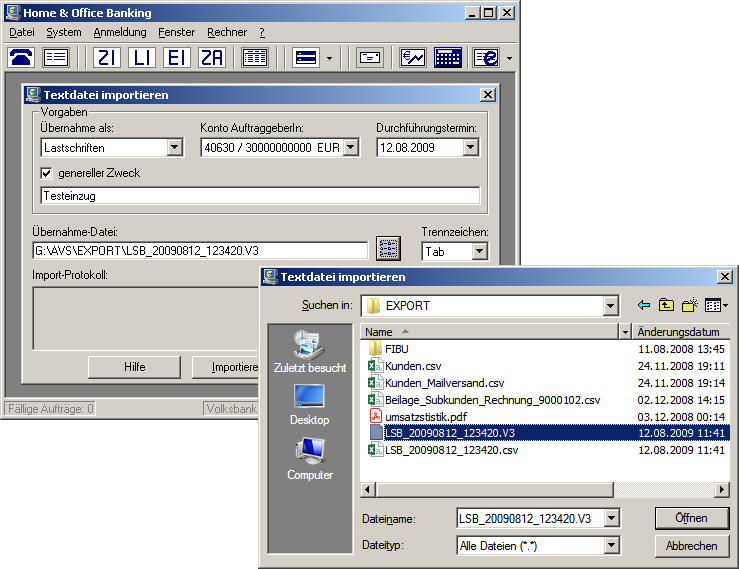This screenshot has height=569, width=739.
Task: Click the LI toolbar button
Action: coord(142,58)
